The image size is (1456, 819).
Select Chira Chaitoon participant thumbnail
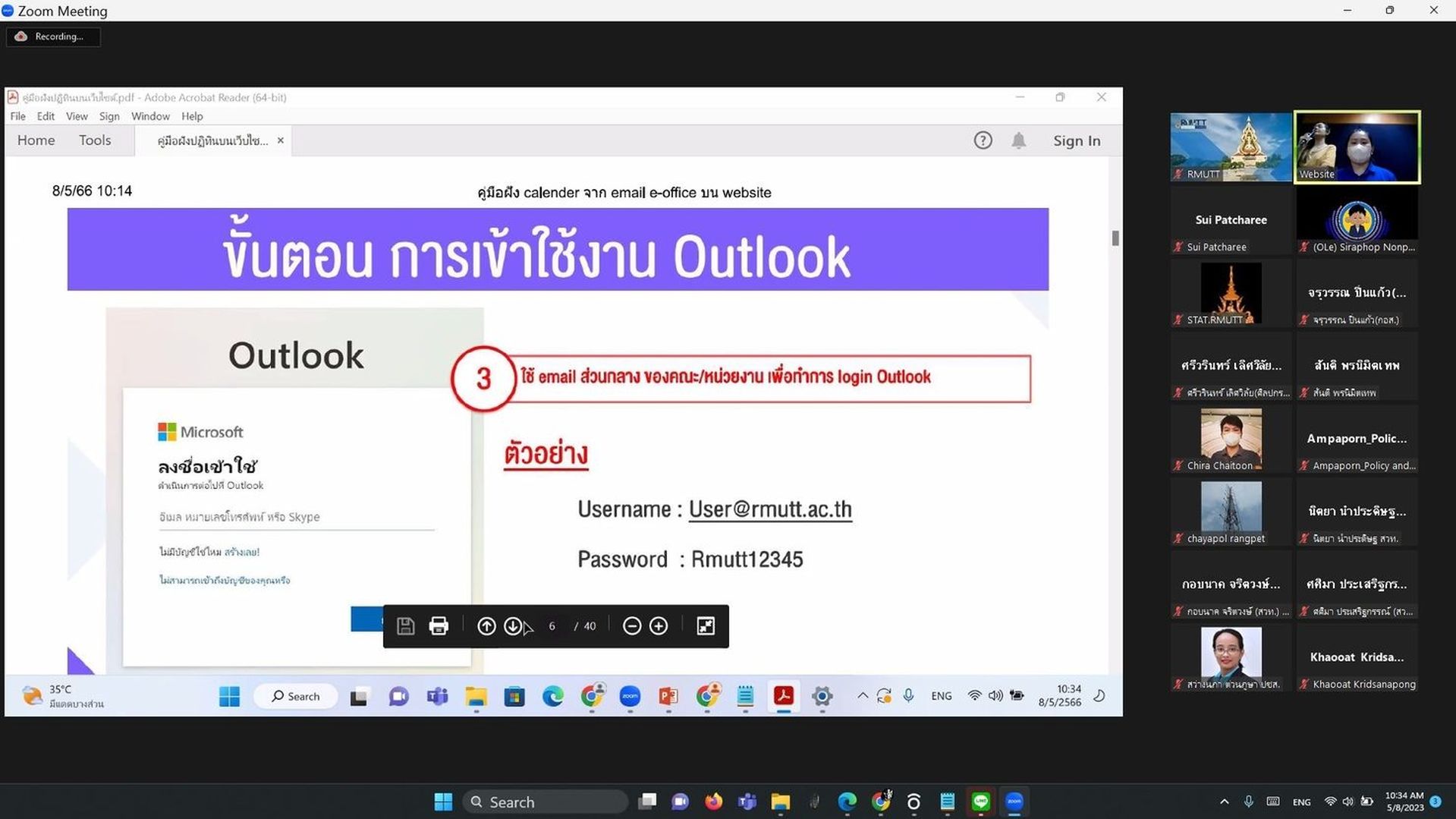1231,439
